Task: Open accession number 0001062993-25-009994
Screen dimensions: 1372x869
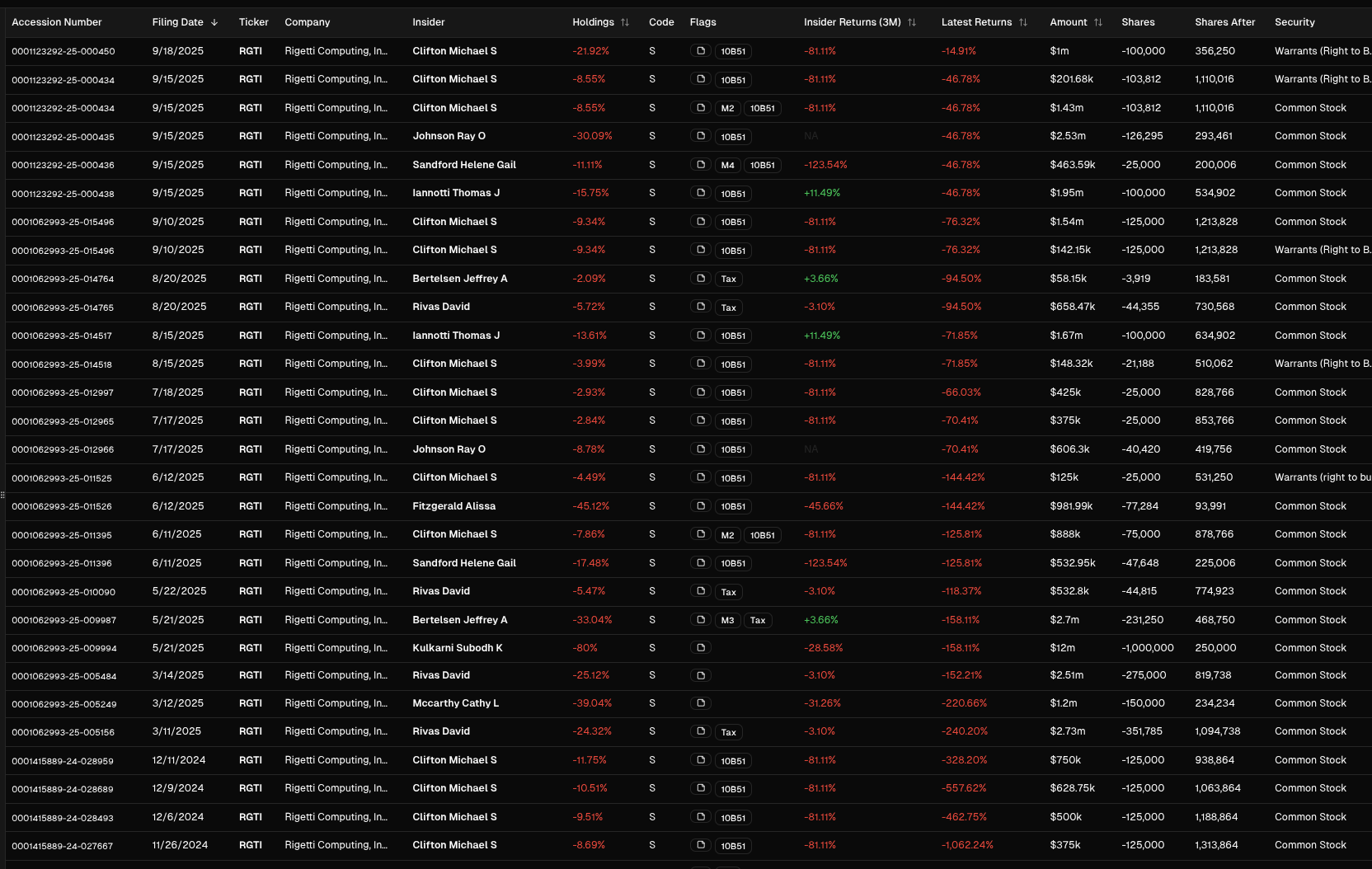Action: pos(63,648)
